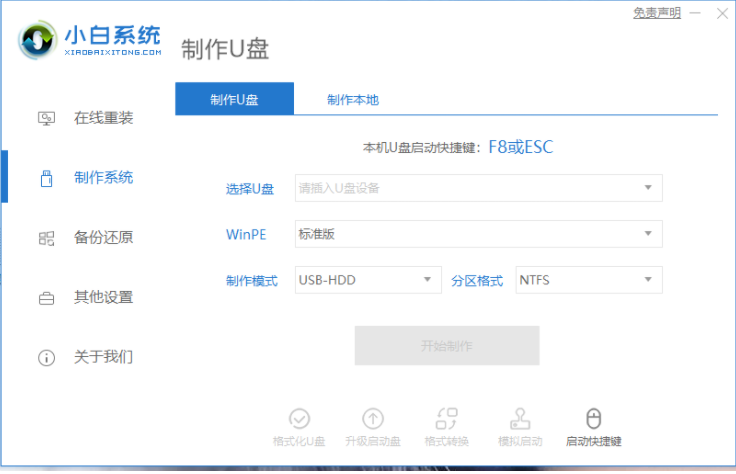Click the 格式转换 label

pyautogui.click(x=446, y=442)
